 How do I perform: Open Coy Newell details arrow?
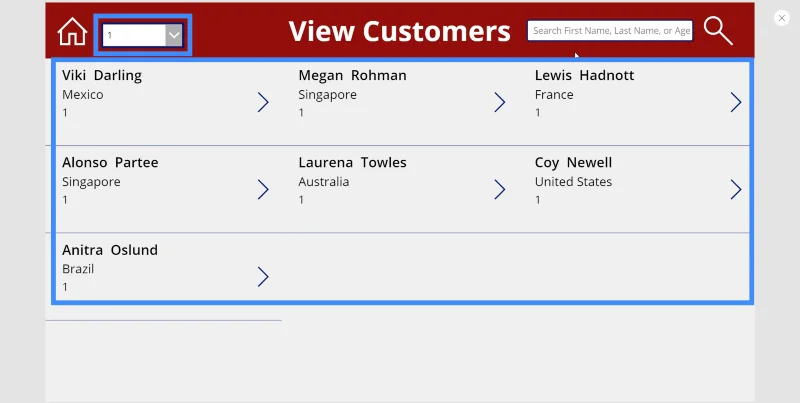pyautogui.click(x=736, y=189)
